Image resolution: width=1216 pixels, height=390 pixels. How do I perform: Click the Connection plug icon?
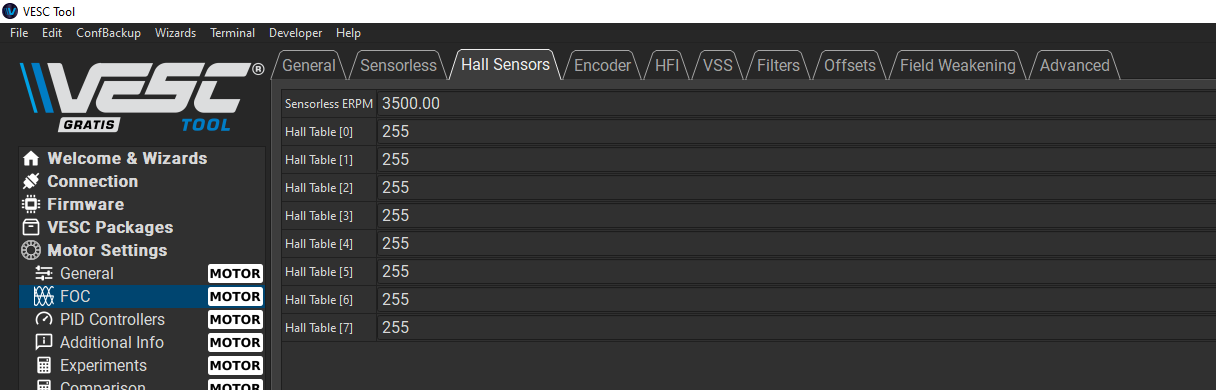pyautogui.click(x=31, y=181)
